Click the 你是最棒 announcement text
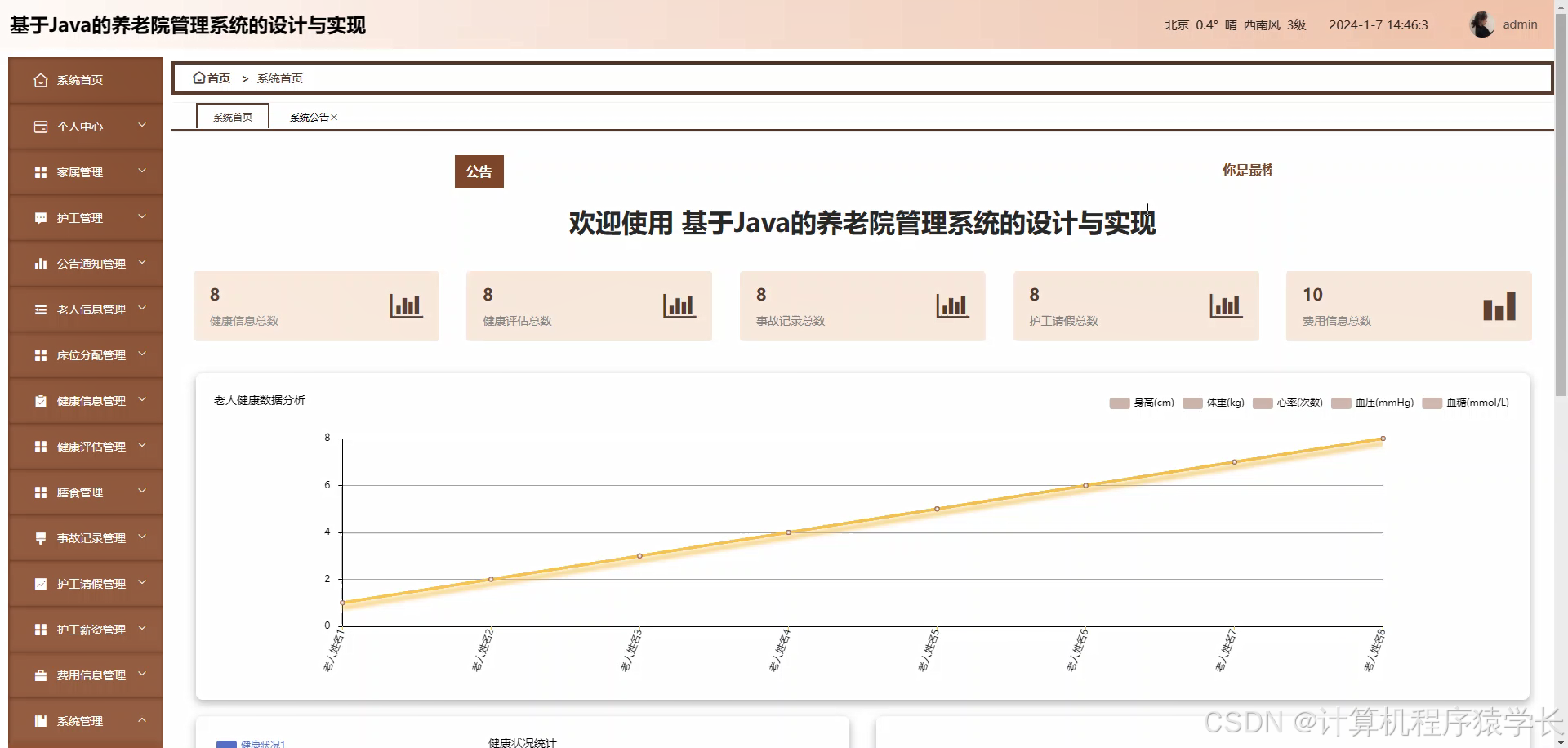 tap(1247, 170)
